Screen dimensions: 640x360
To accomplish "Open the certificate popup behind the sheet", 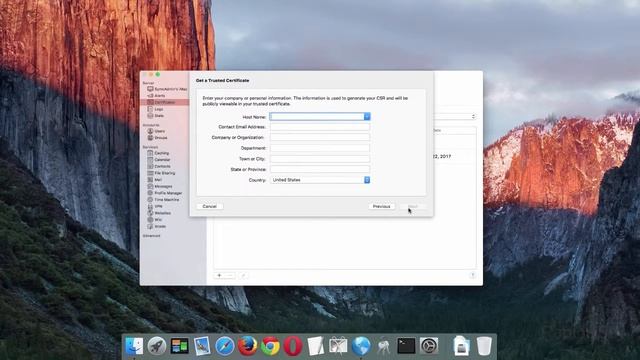I will click(456, 117).
